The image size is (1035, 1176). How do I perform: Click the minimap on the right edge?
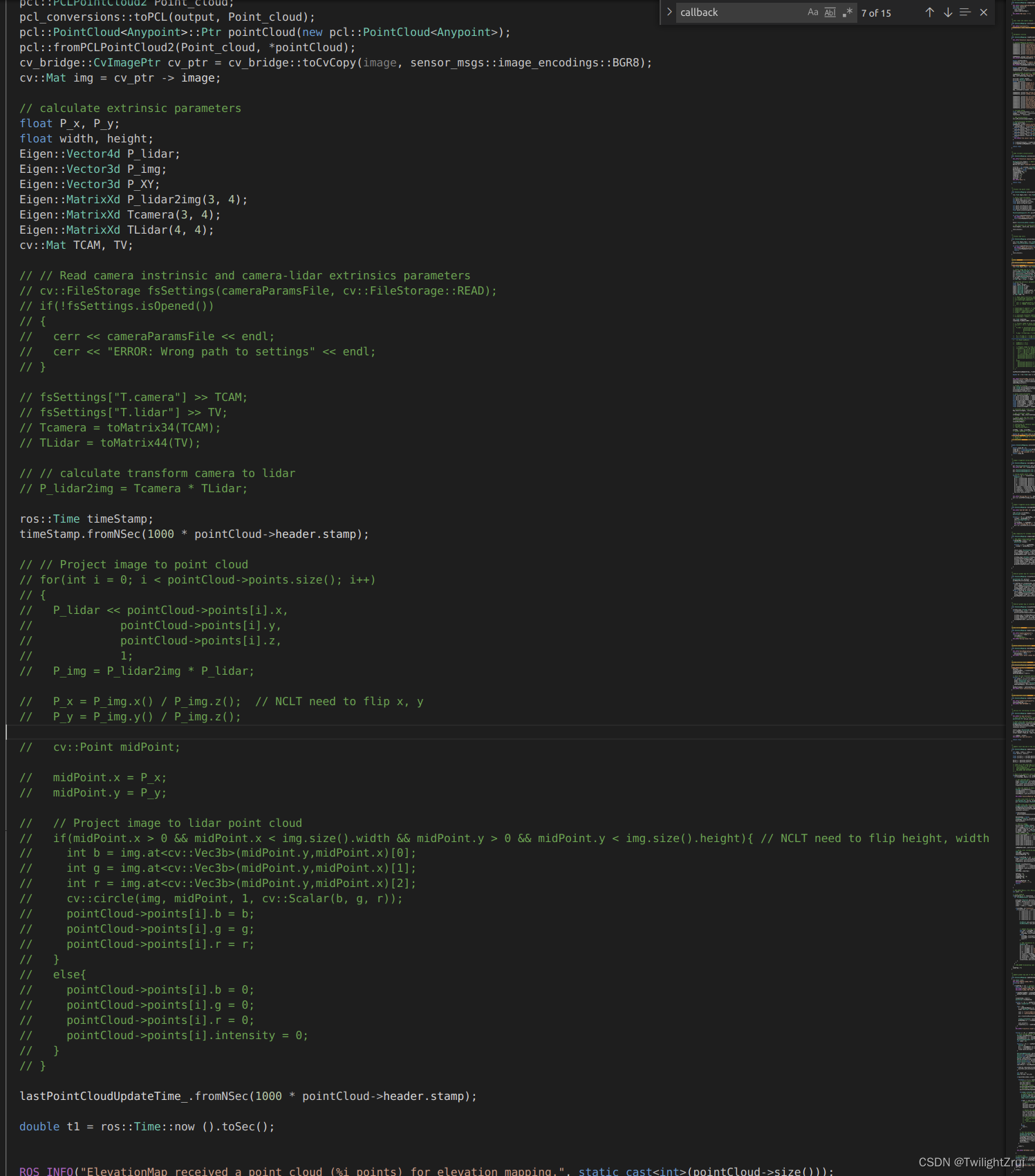[1023, 588]
